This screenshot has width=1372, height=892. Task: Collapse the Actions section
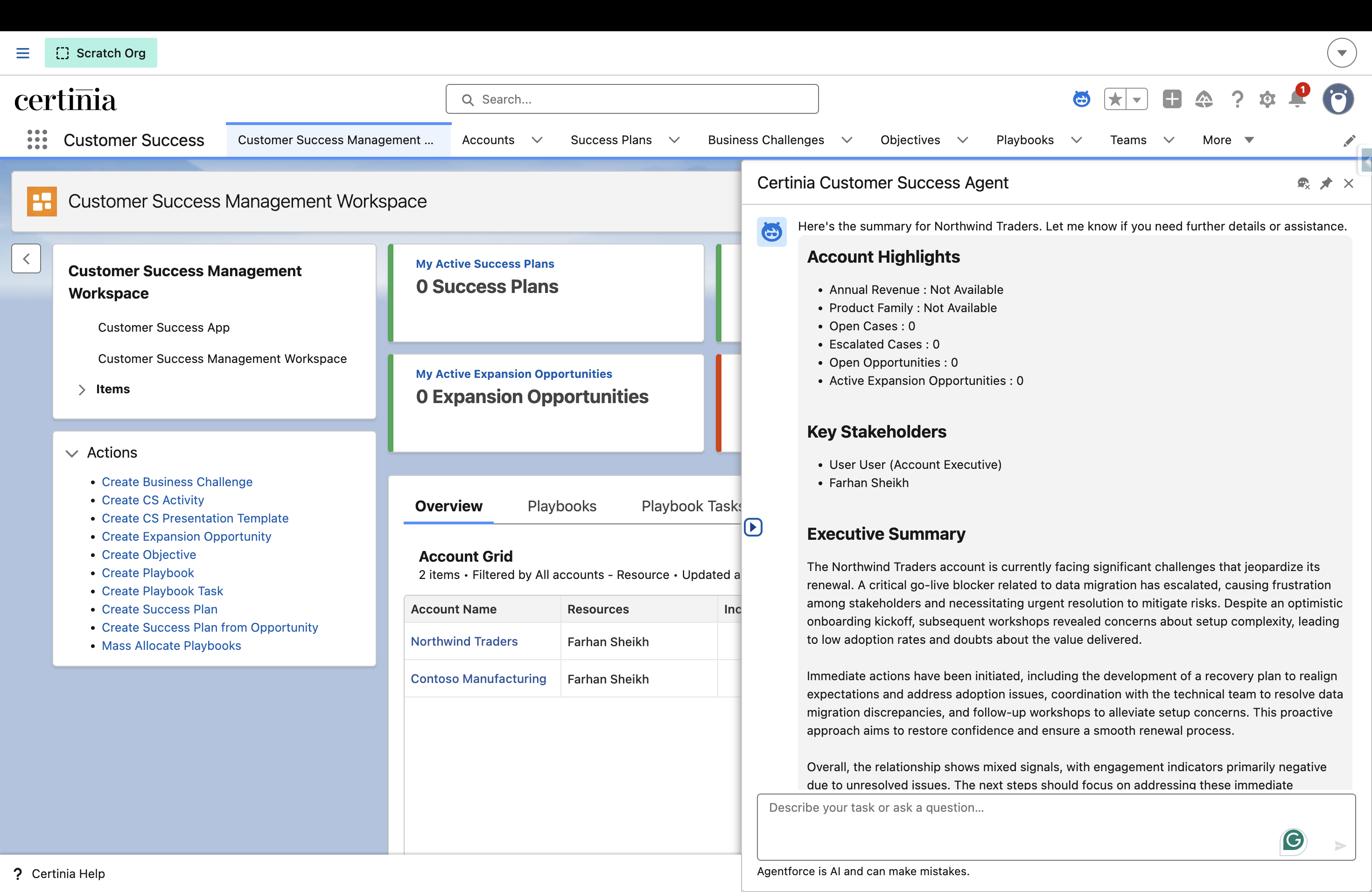pos(71,453)
